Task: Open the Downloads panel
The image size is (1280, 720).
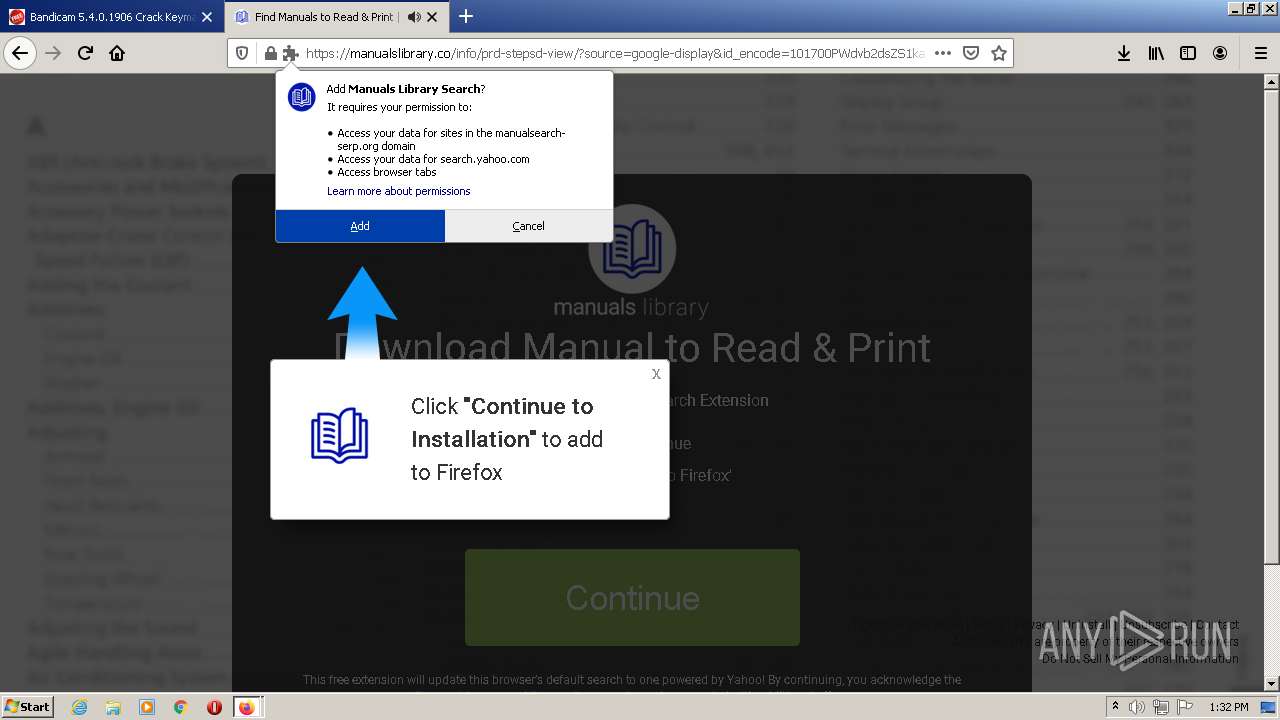Action: (1124, 53)
